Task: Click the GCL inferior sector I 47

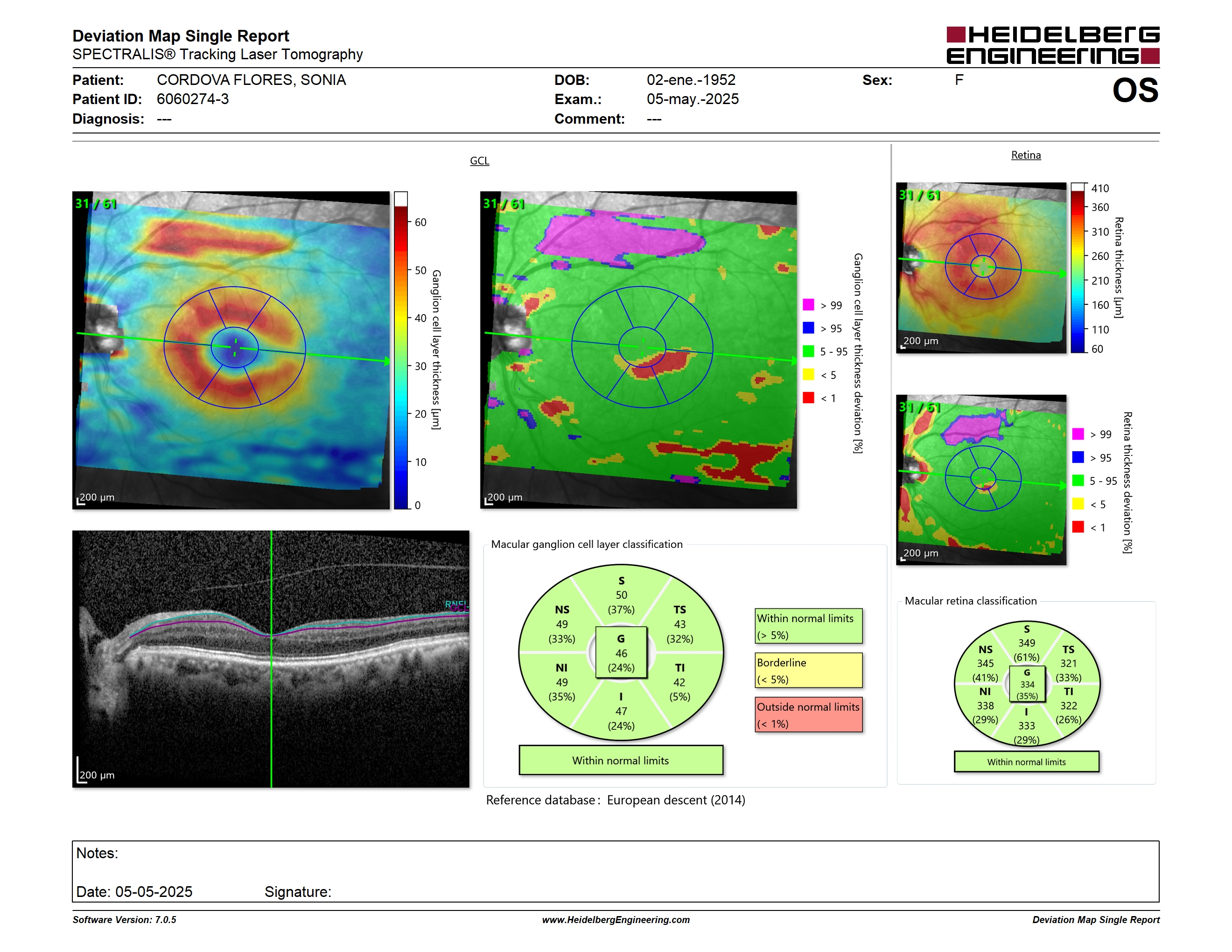Action: click(621, 711)
